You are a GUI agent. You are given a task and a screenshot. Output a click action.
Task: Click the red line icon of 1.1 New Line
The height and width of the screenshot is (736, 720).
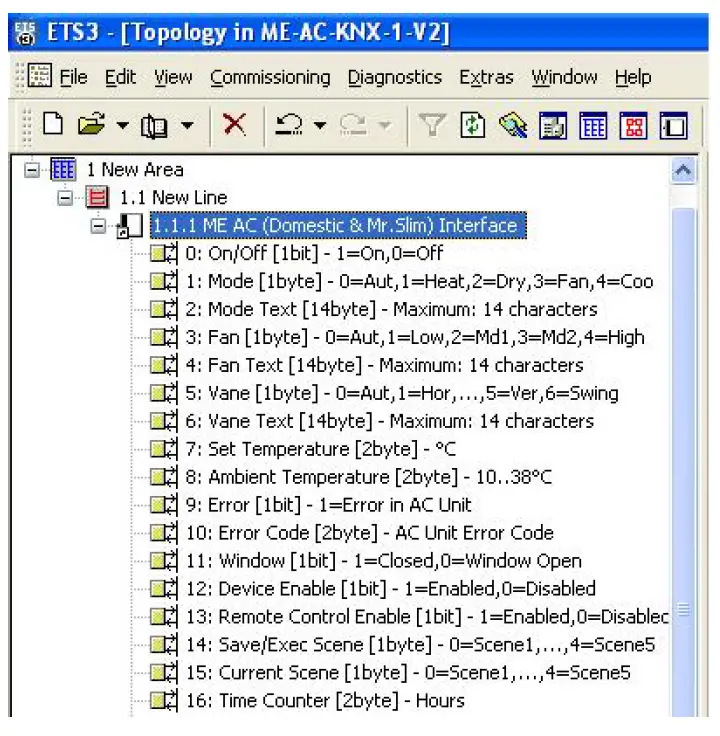coord(97,197)
